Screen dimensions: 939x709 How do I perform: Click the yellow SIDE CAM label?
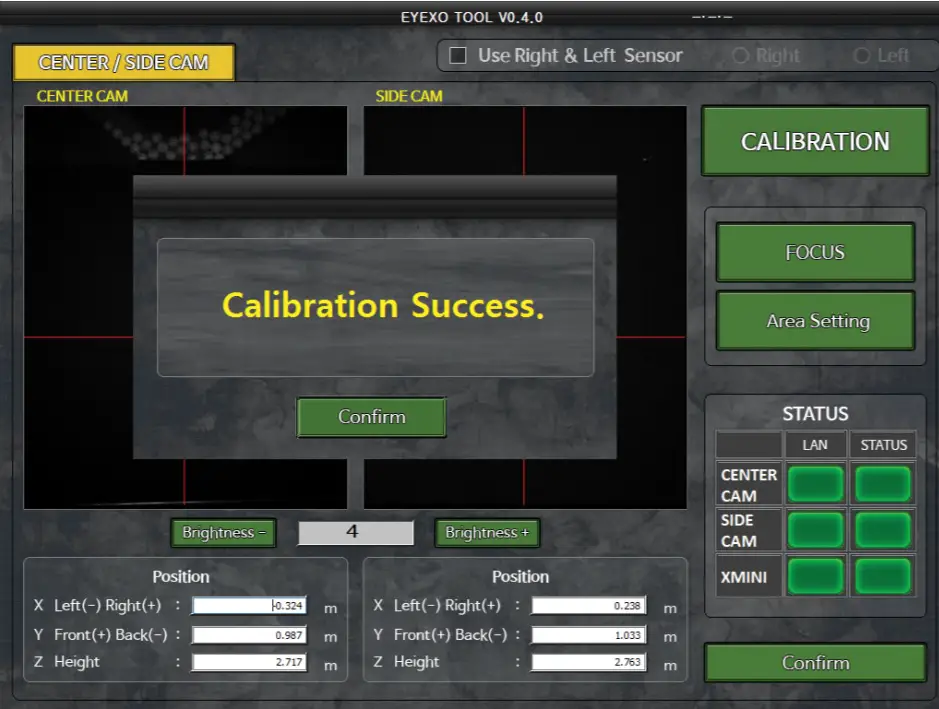point(409,96)
